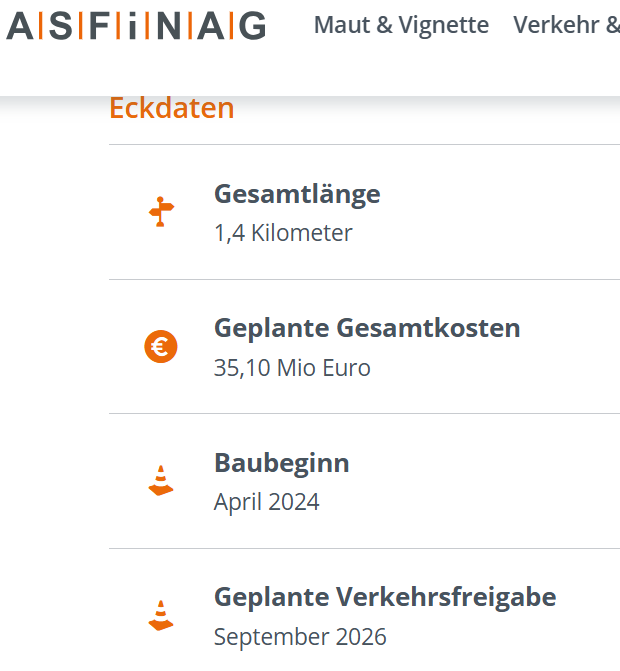Click the 35,10 Mio Euro value
Screen dimensions: 620x671
coord(292,368)
